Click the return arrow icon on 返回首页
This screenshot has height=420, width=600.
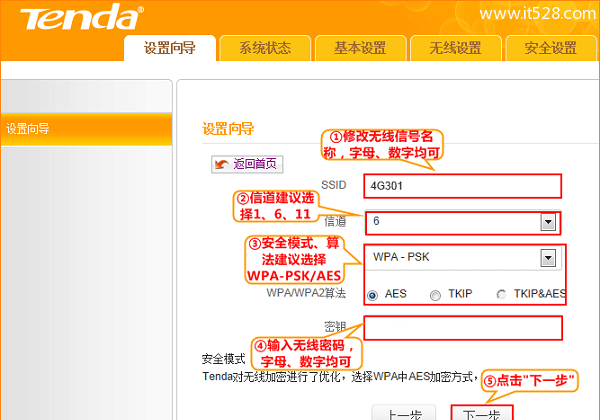tap(222, 164)
